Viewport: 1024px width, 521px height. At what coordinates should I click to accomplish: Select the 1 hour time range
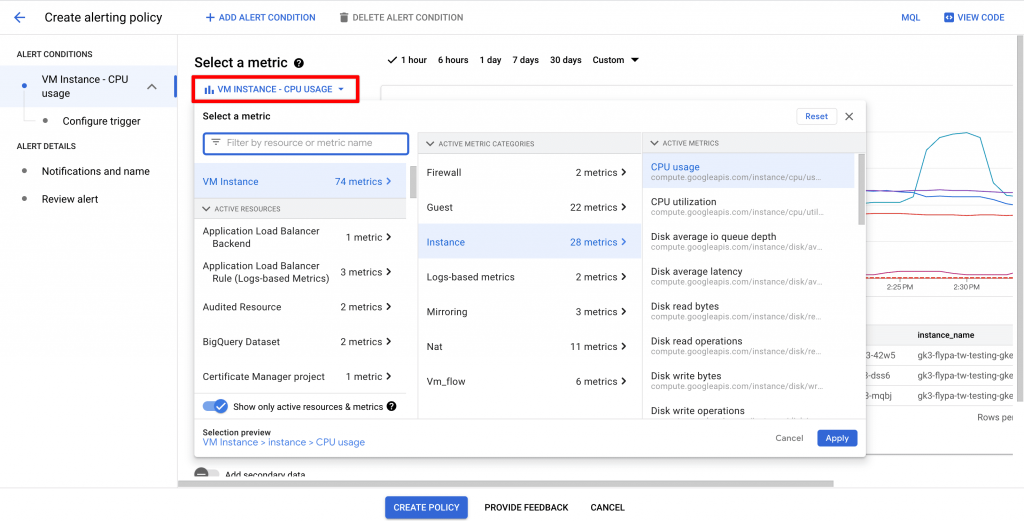point(407,60)
